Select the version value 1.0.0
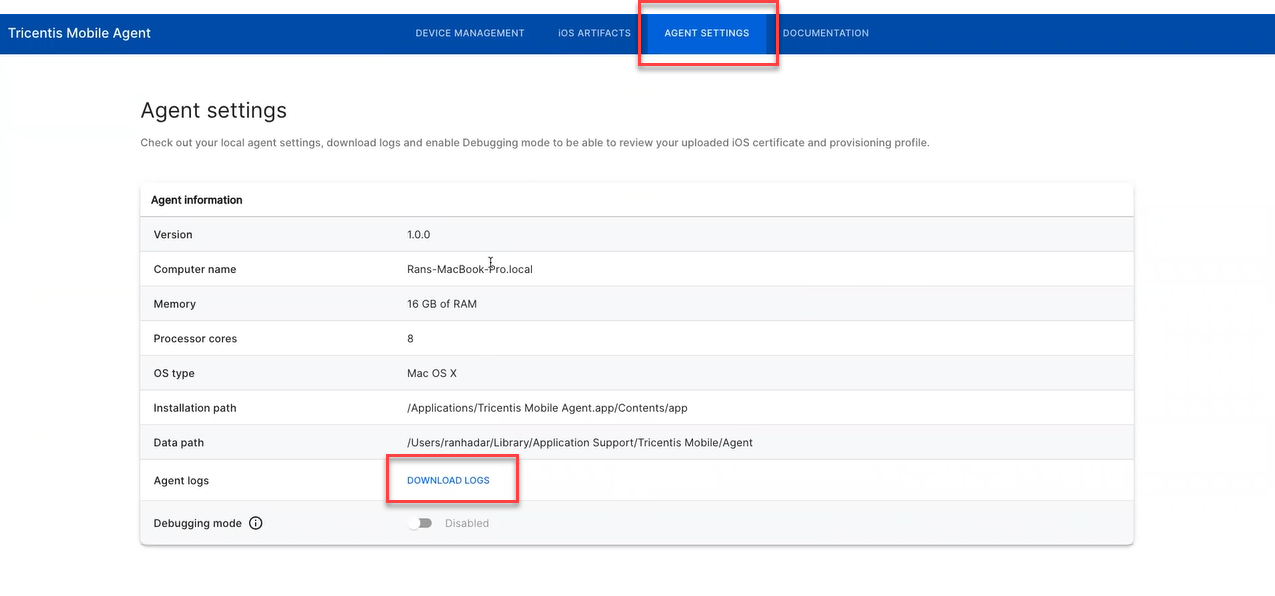1275x596 pixels. click(418, 235)
